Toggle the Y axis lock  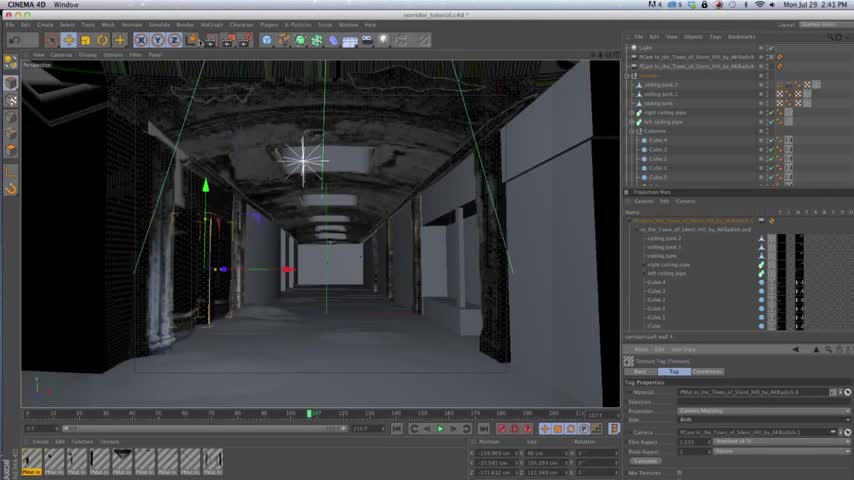pyautogui.click(x=158, y=40)
